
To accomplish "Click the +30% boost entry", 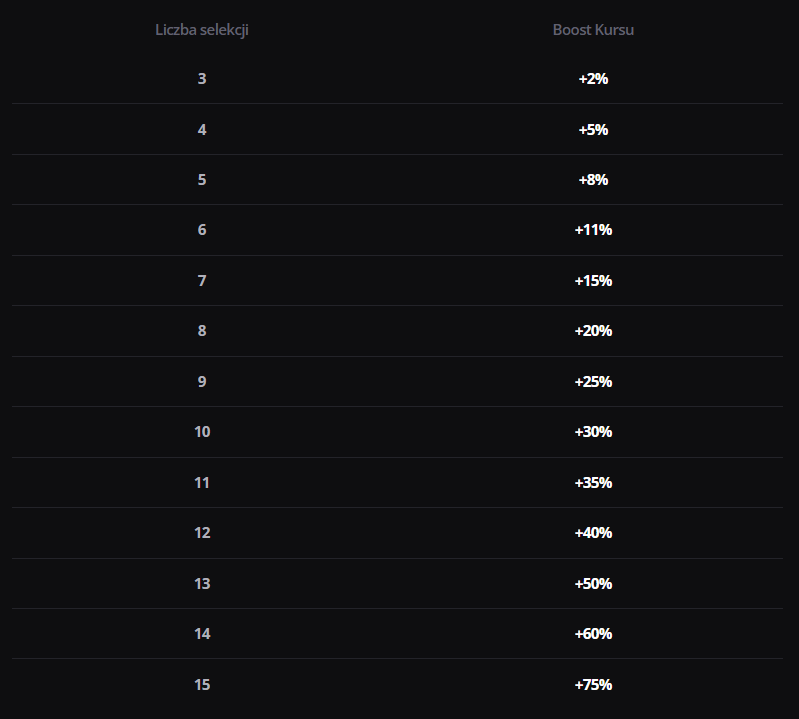I will (593, 432).
